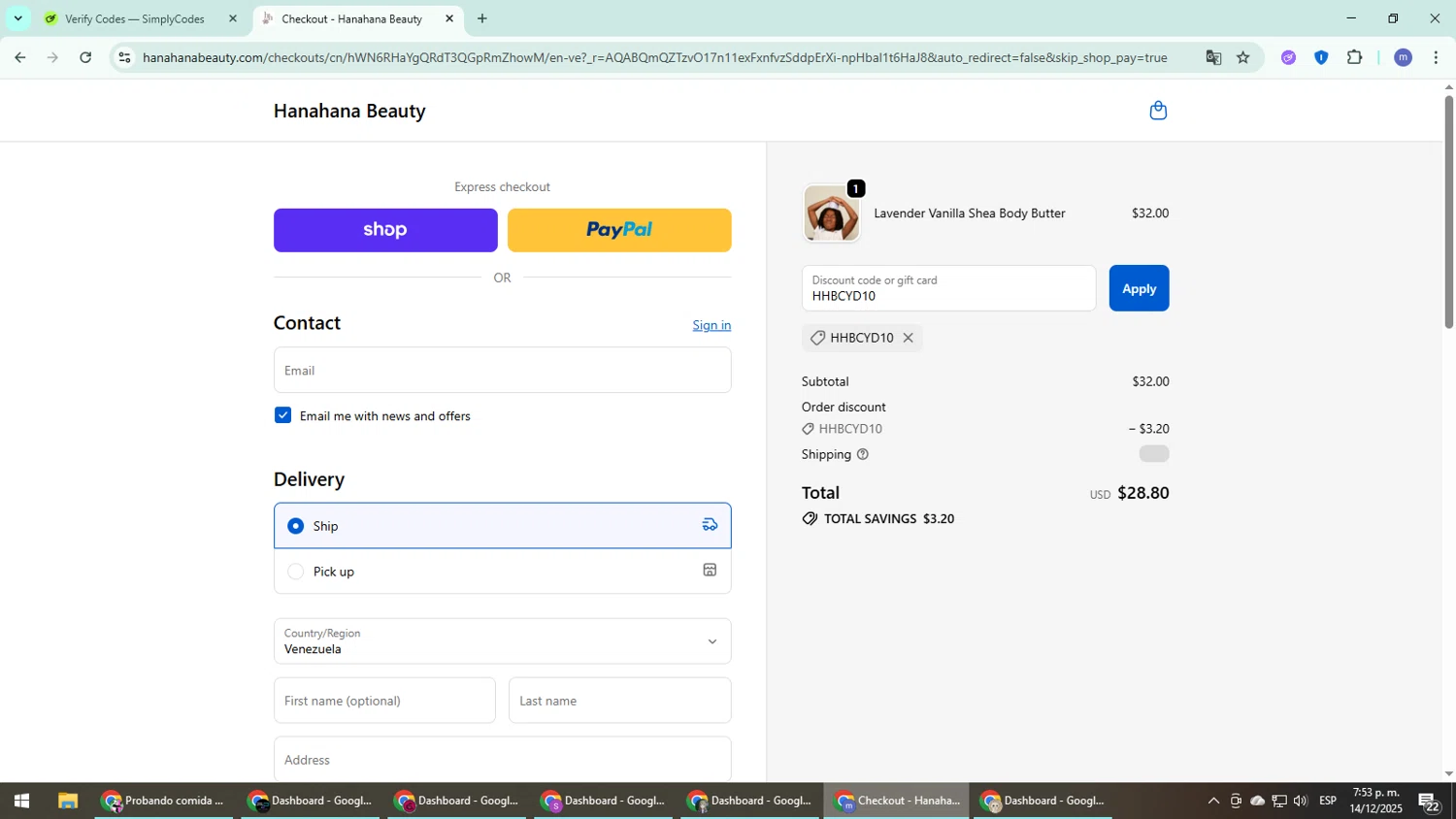Screen dimensions: 1456x819
Task: Click the Last name field
Action: (619, 701)
